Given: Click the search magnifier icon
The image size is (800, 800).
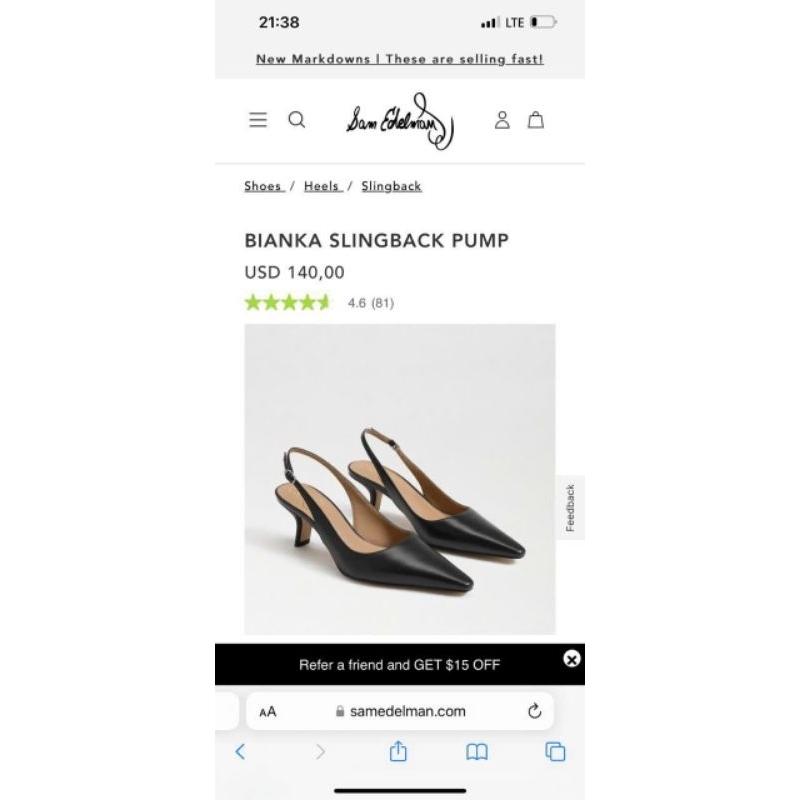Looking at the screenshot, I should coord(296,119).
